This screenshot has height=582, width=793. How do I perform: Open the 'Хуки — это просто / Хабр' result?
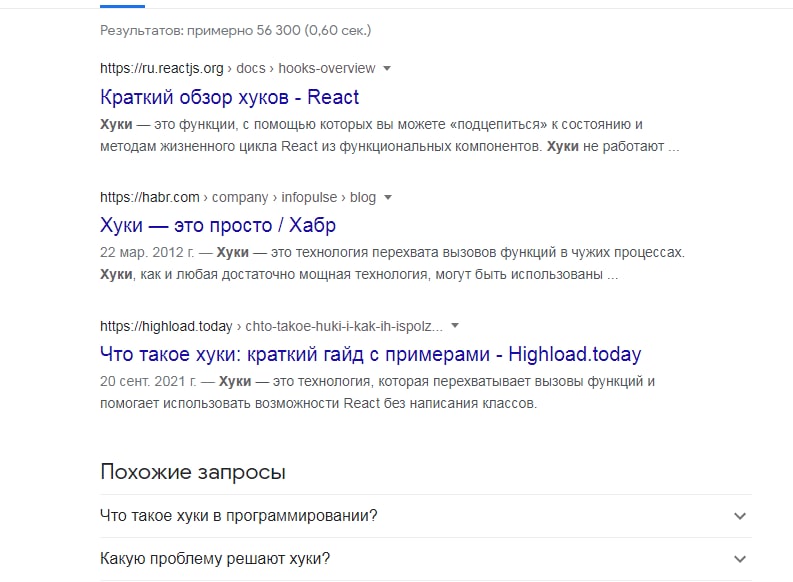coord(218,226)
